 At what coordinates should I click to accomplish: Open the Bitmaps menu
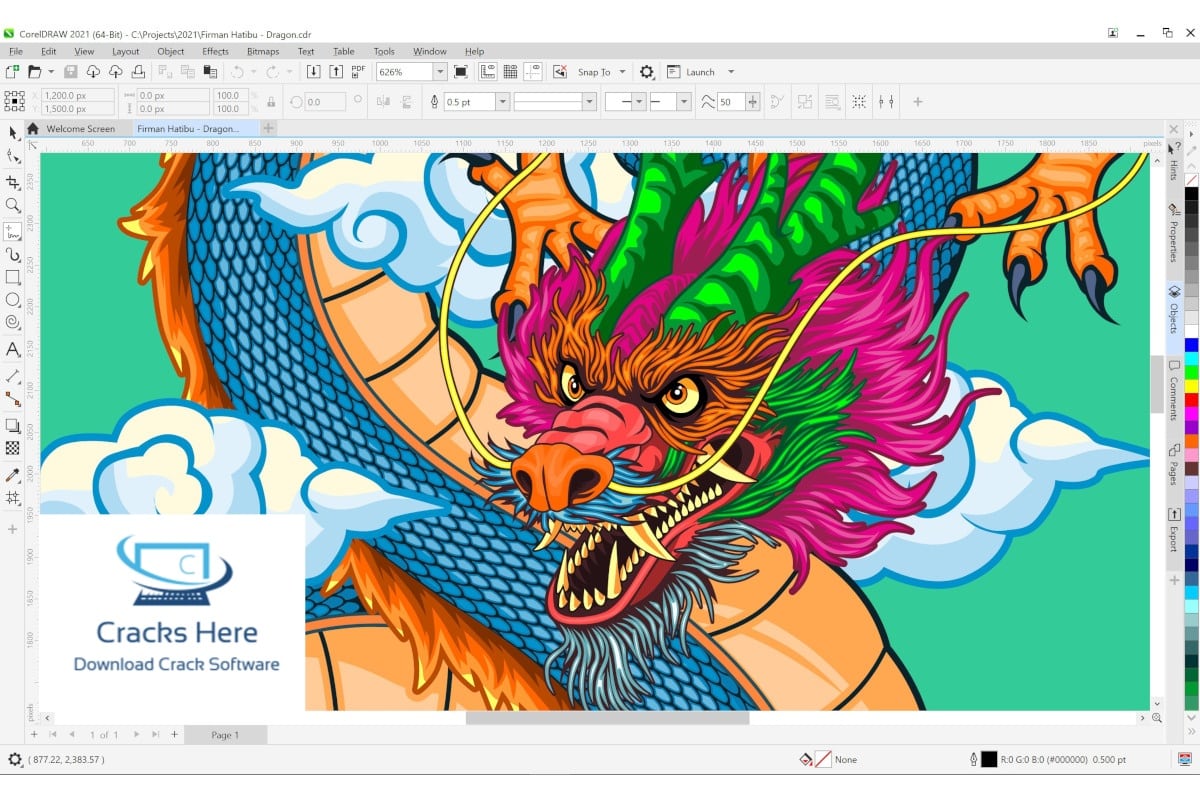[x=263, y=51]
